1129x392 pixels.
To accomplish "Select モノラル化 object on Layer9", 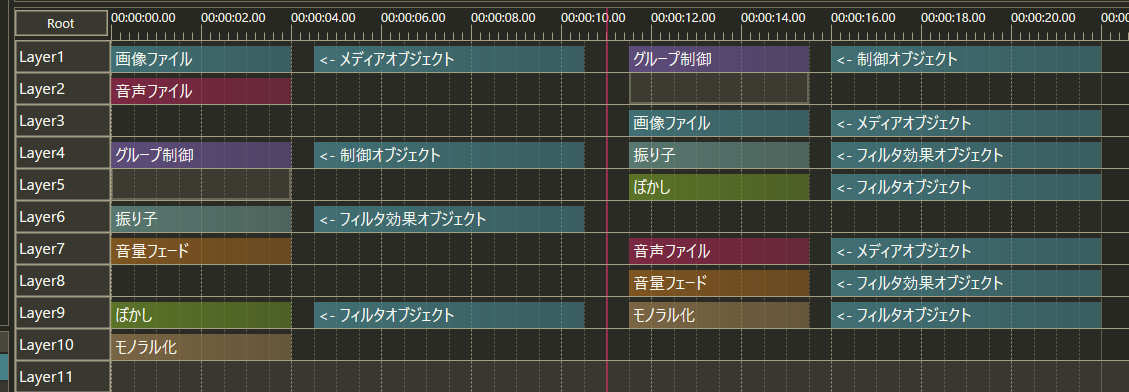I will tap(719, 315).
